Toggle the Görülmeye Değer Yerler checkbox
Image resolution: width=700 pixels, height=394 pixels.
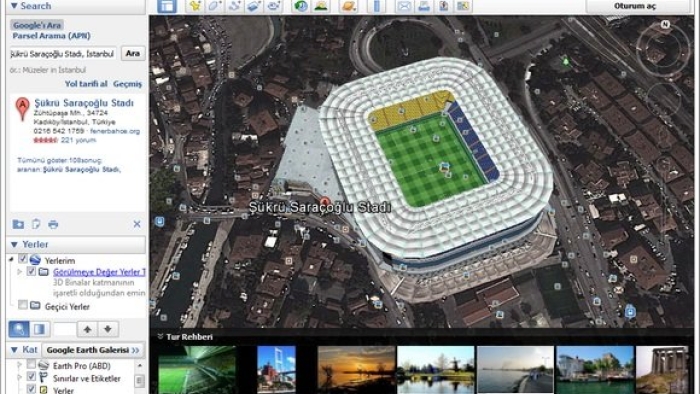click(x=31, y=271)
